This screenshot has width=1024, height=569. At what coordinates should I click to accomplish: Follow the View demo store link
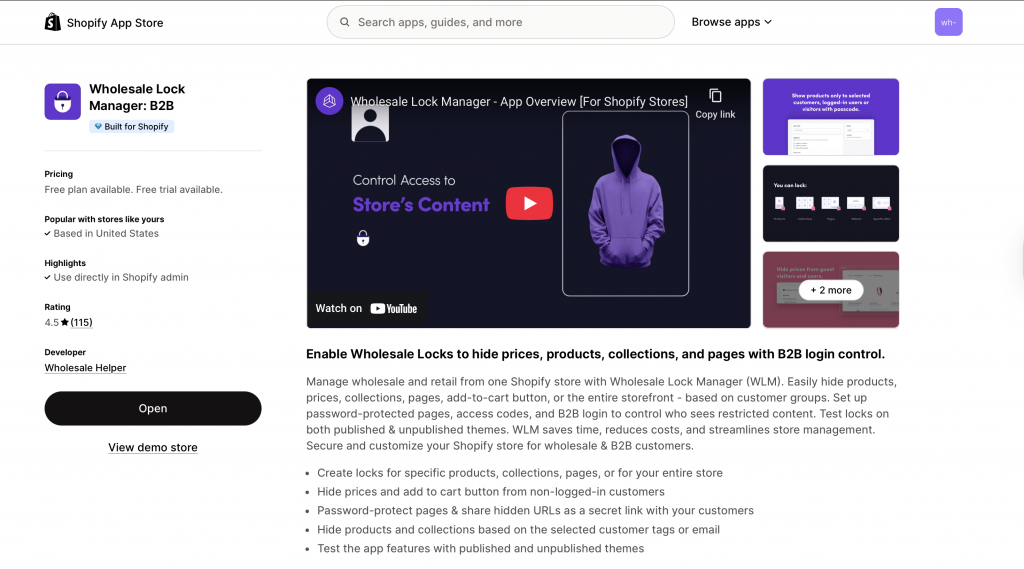pyautogui.click(x=153, y=447)
